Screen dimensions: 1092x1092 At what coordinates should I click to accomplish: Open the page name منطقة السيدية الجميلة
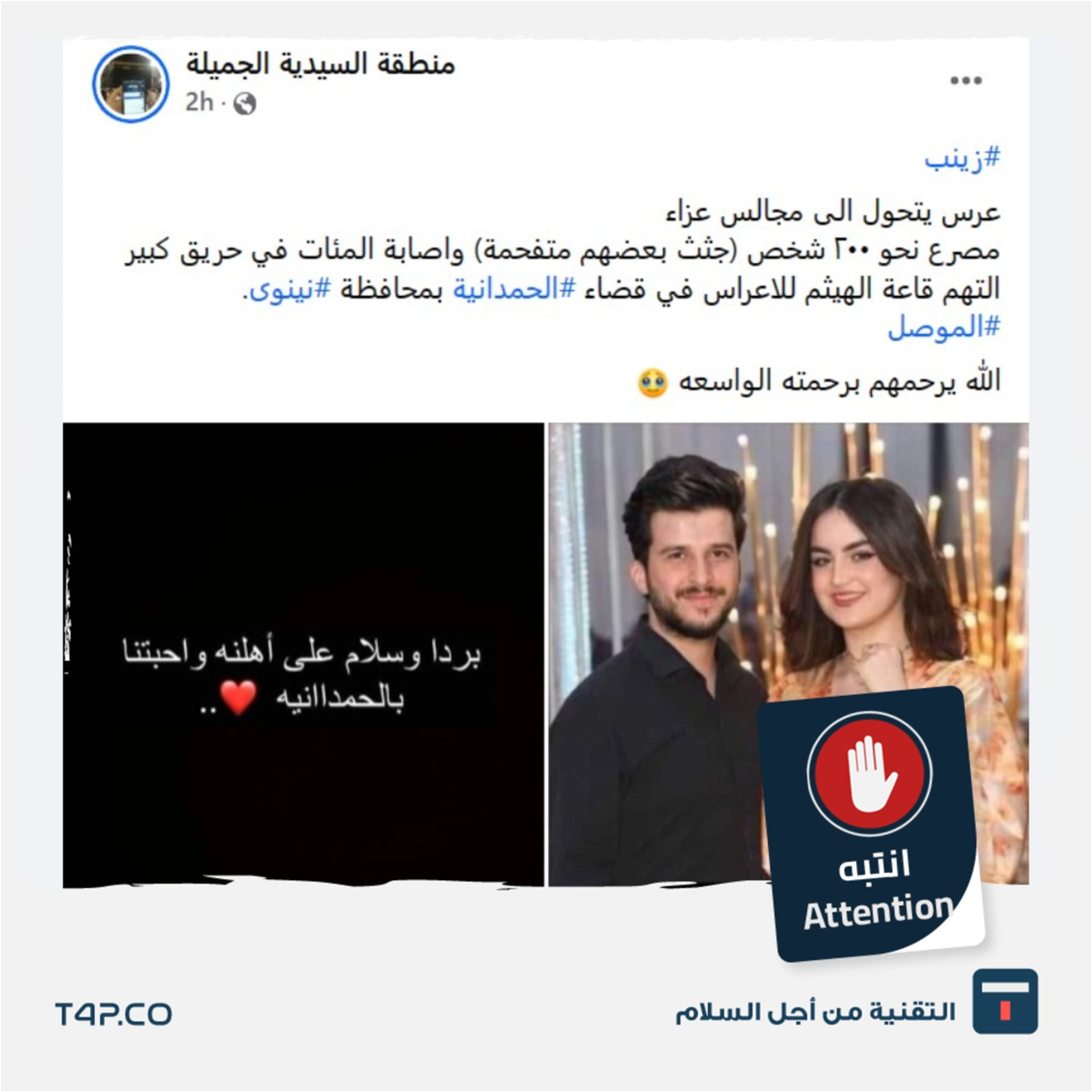(320, 64)
